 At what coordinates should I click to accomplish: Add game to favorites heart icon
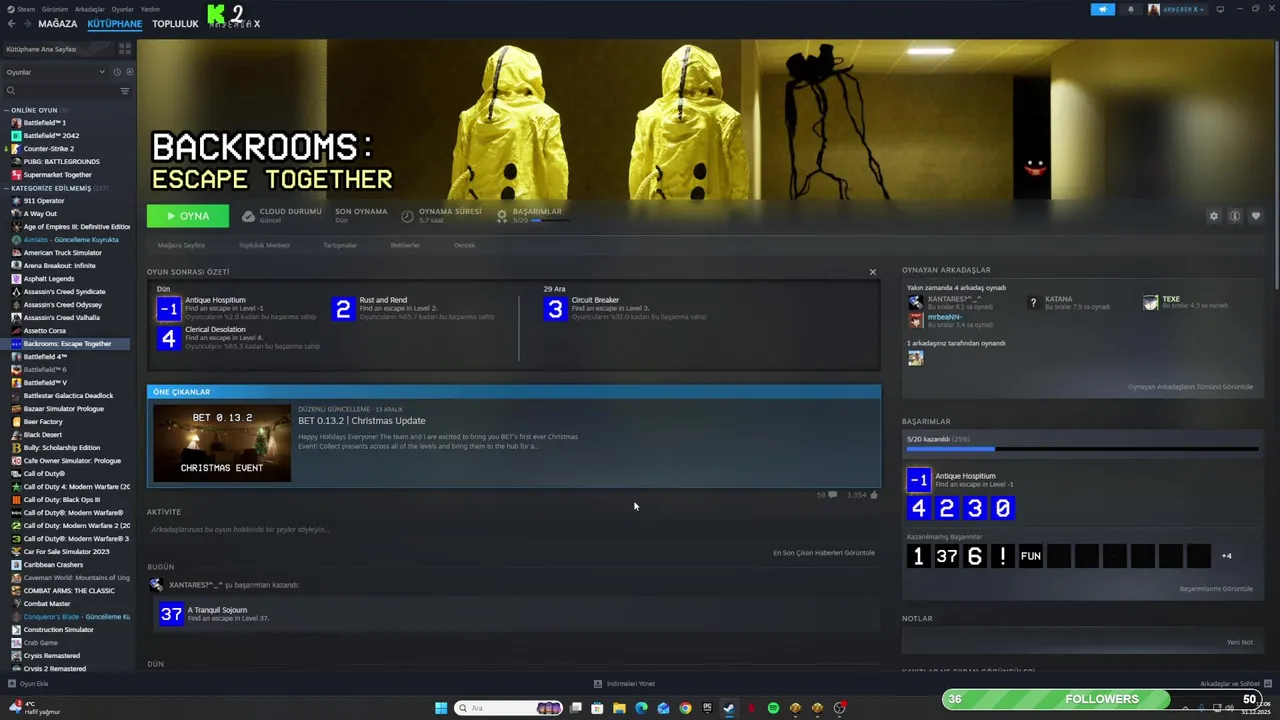click(1256, 216)
